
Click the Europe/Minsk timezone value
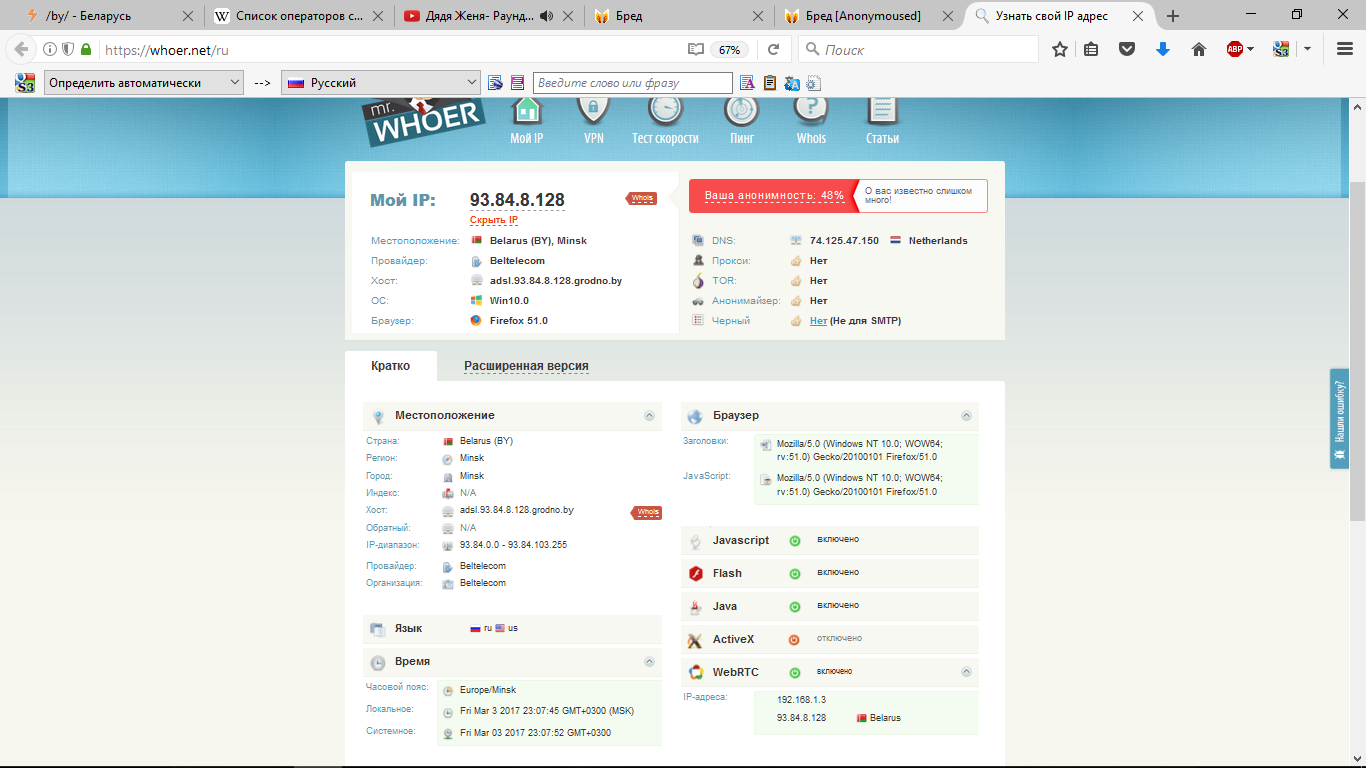pos(488,690)
